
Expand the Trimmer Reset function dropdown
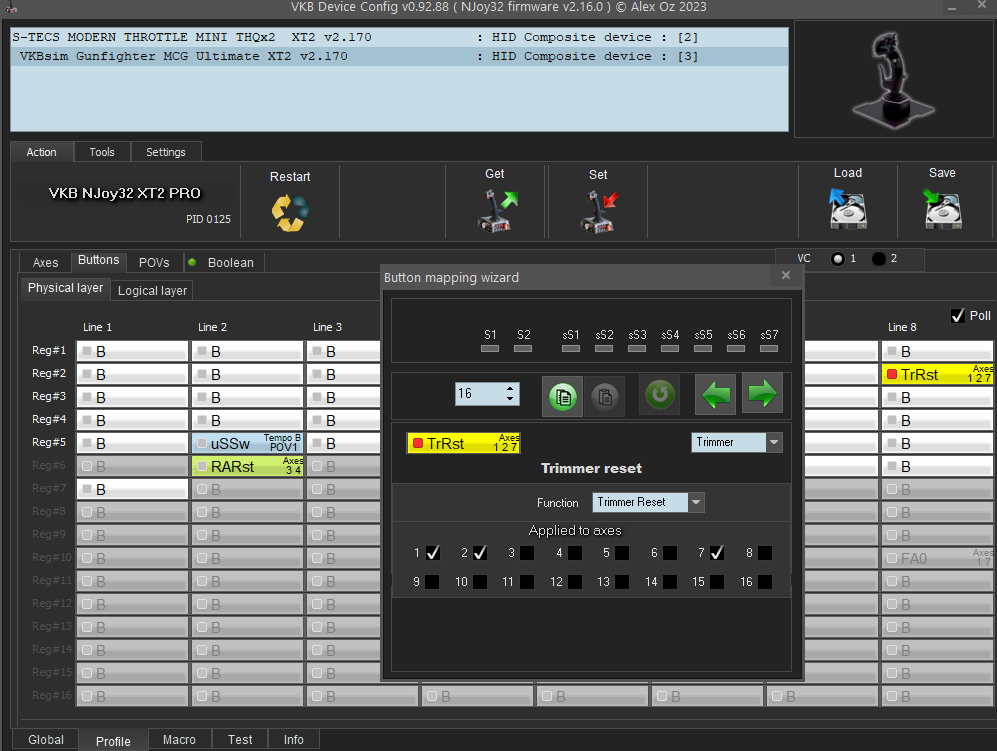[x=696, y=502]
